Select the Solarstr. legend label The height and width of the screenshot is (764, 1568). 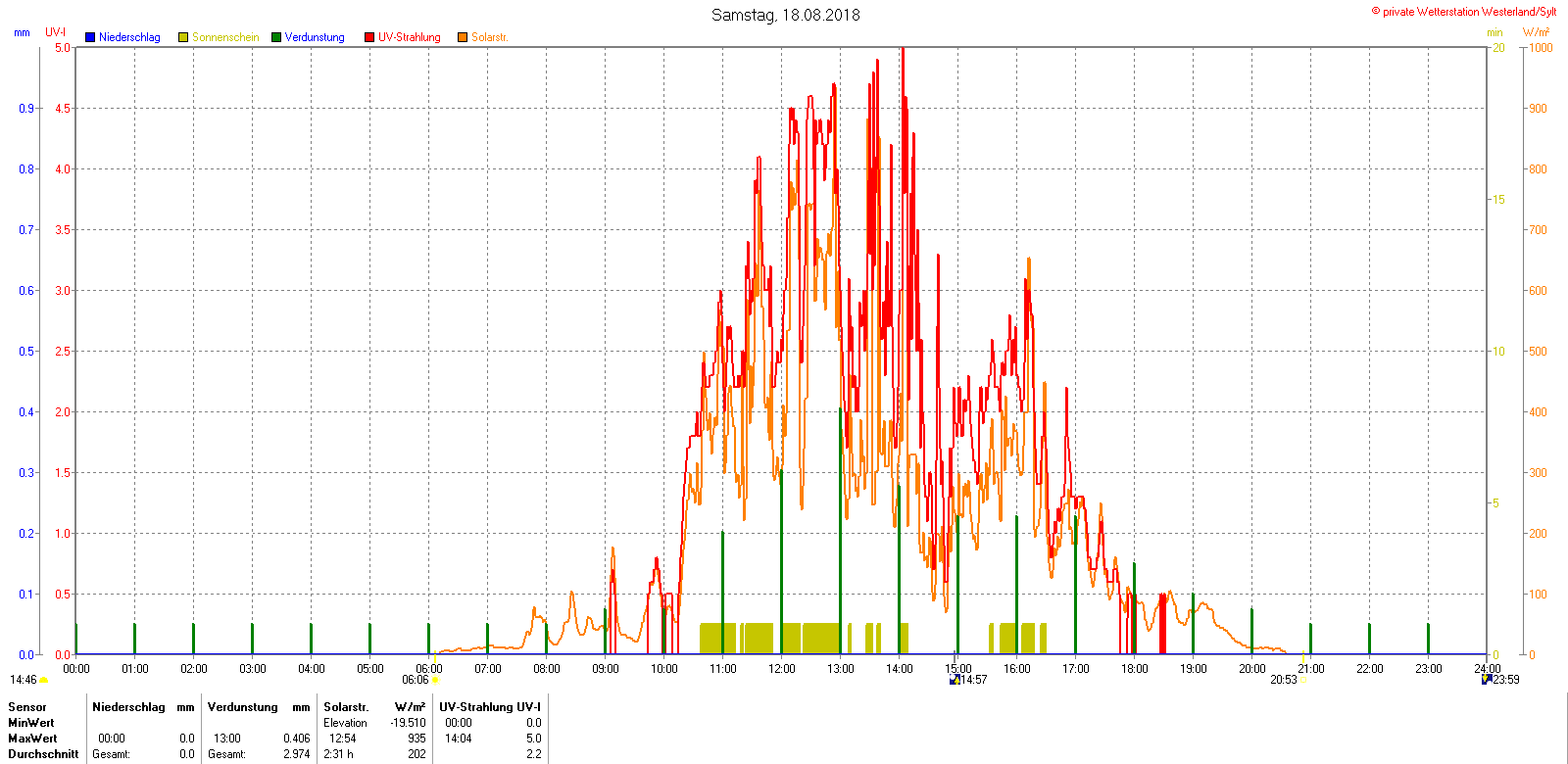[490, 37]
